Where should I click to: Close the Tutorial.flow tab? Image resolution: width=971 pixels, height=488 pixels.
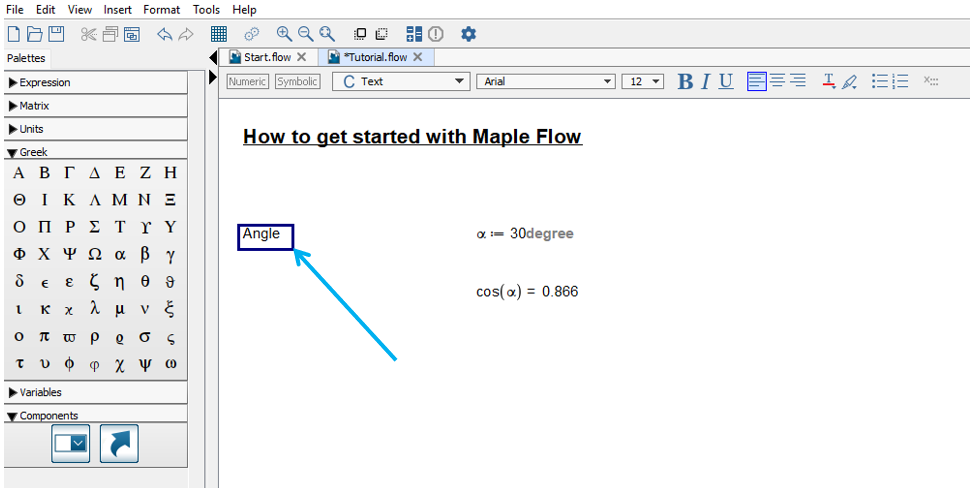[x=417, y=57]
